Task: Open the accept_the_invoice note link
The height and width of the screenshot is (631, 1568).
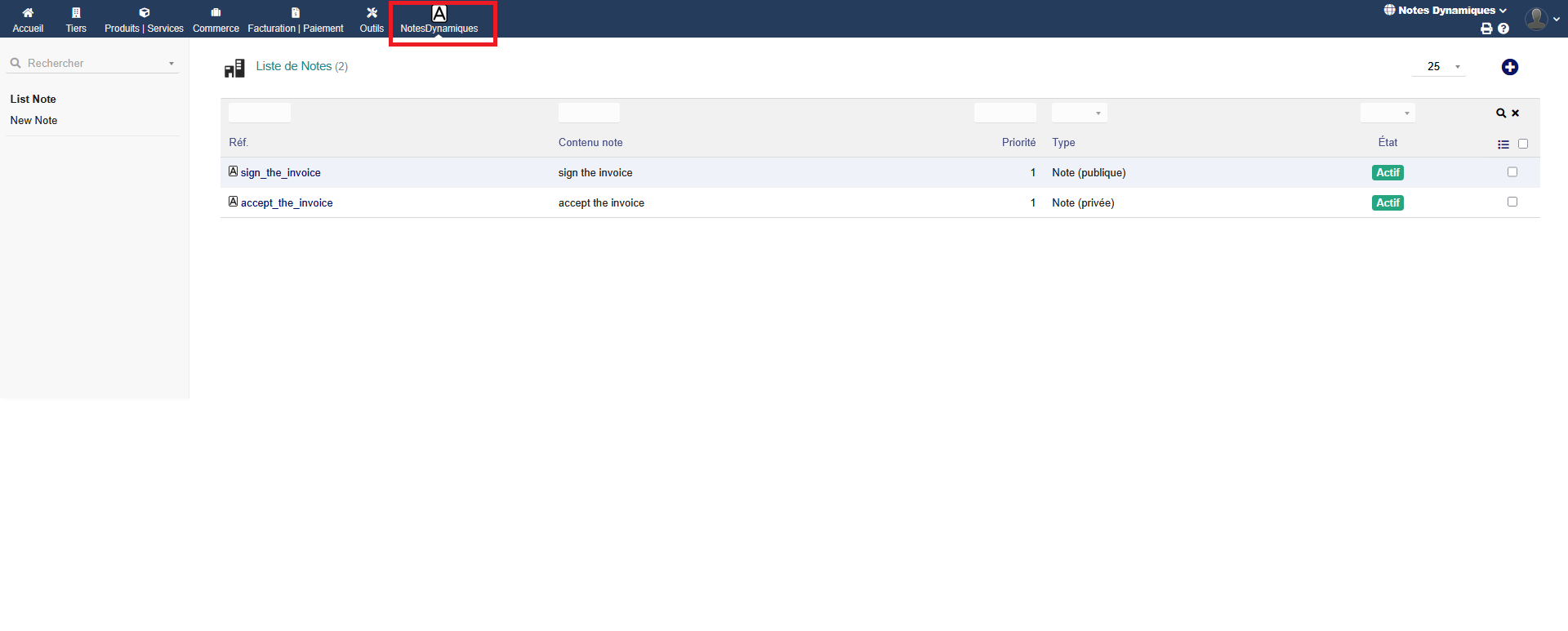Action: tap(287, 202)
